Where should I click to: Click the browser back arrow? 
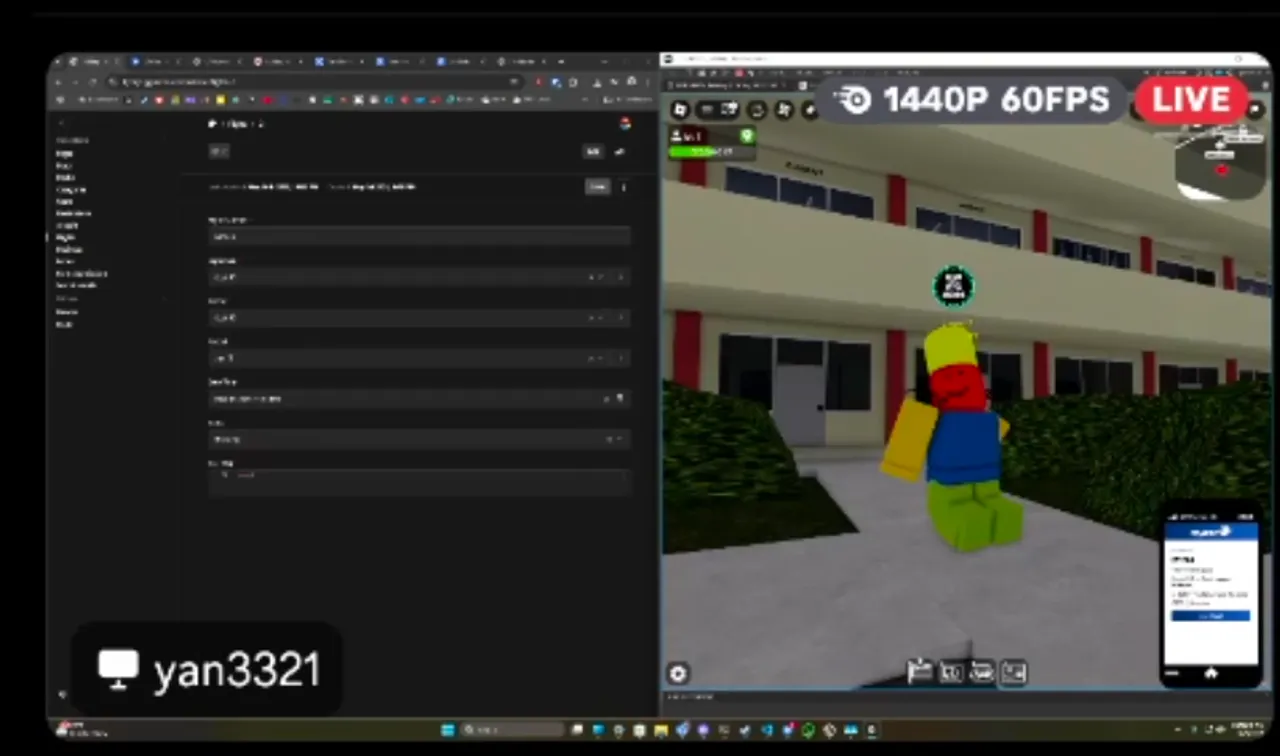click(59, 82)
